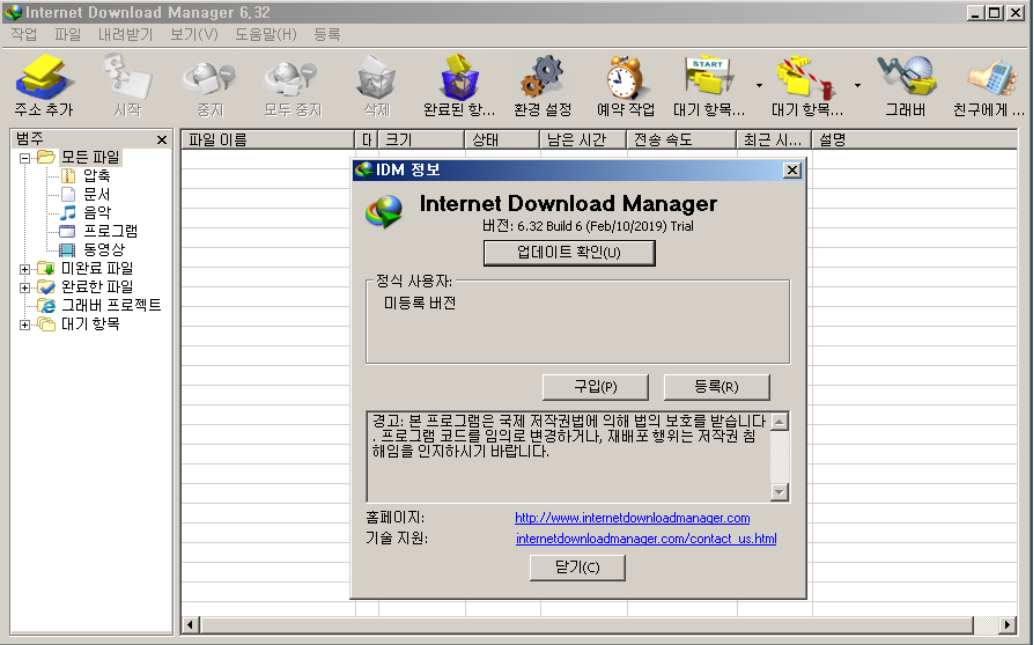The height and width of the screenshot is (645, 1034).
Task: Click the 구입(P) purchase button
Action: click(x=595, y=386)
